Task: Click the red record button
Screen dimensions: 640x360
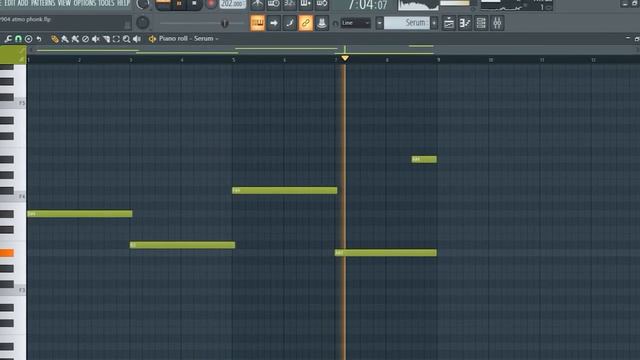Action: 211,4
